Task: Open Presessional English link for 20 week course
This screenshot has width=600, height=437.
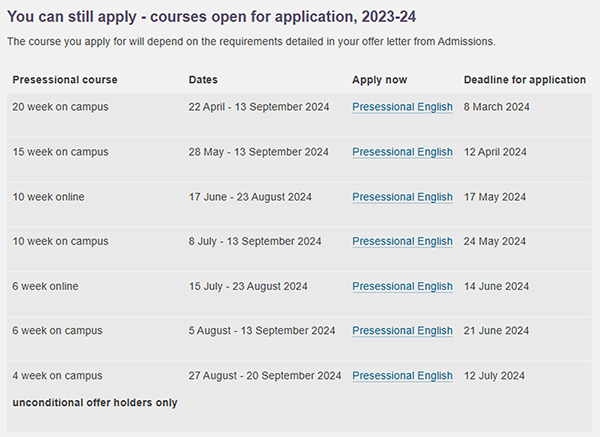Action: [402, 107]
